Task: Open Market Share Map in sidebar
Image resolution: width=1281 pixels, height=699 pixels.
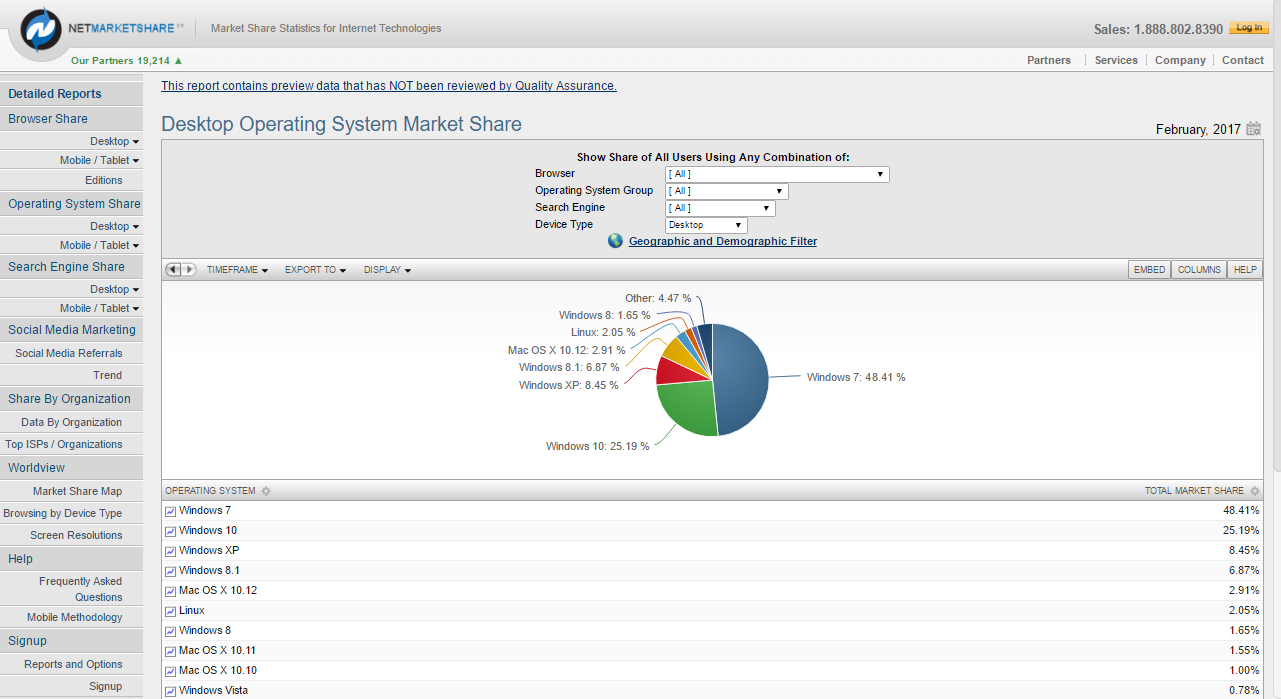Action: (x=77, y=491)
